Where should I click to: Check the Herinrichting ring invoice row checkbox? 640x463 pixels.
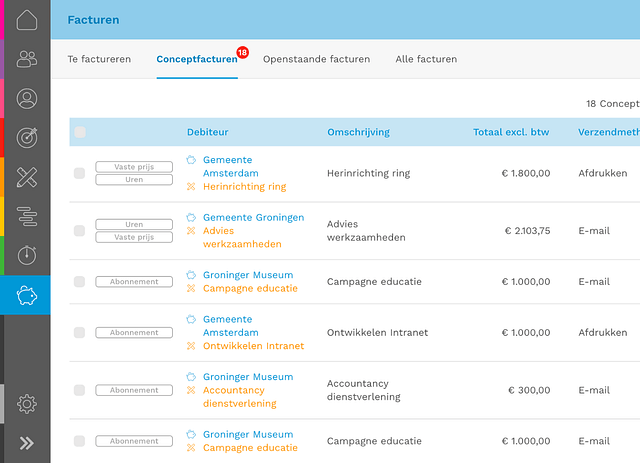pyautogui.click(x=80, y=173)
